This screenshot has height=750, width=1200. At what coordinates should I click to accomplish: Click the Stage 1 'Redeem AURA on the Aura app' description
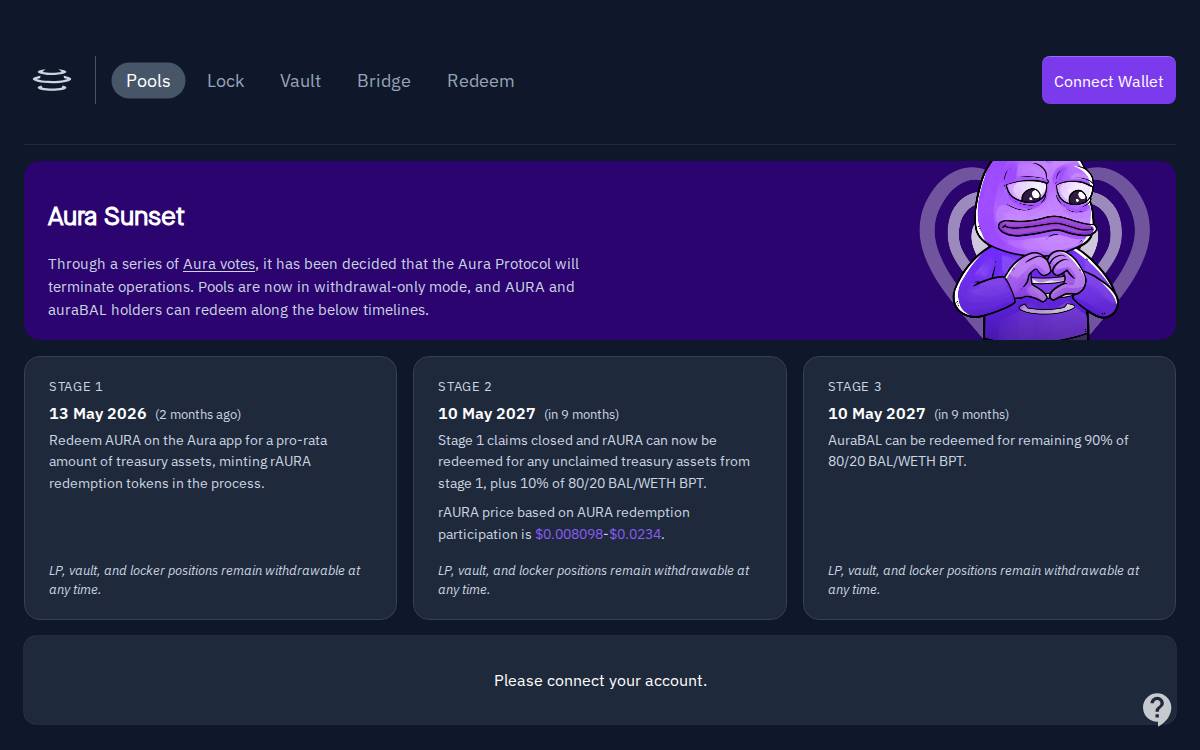[188, 462]
